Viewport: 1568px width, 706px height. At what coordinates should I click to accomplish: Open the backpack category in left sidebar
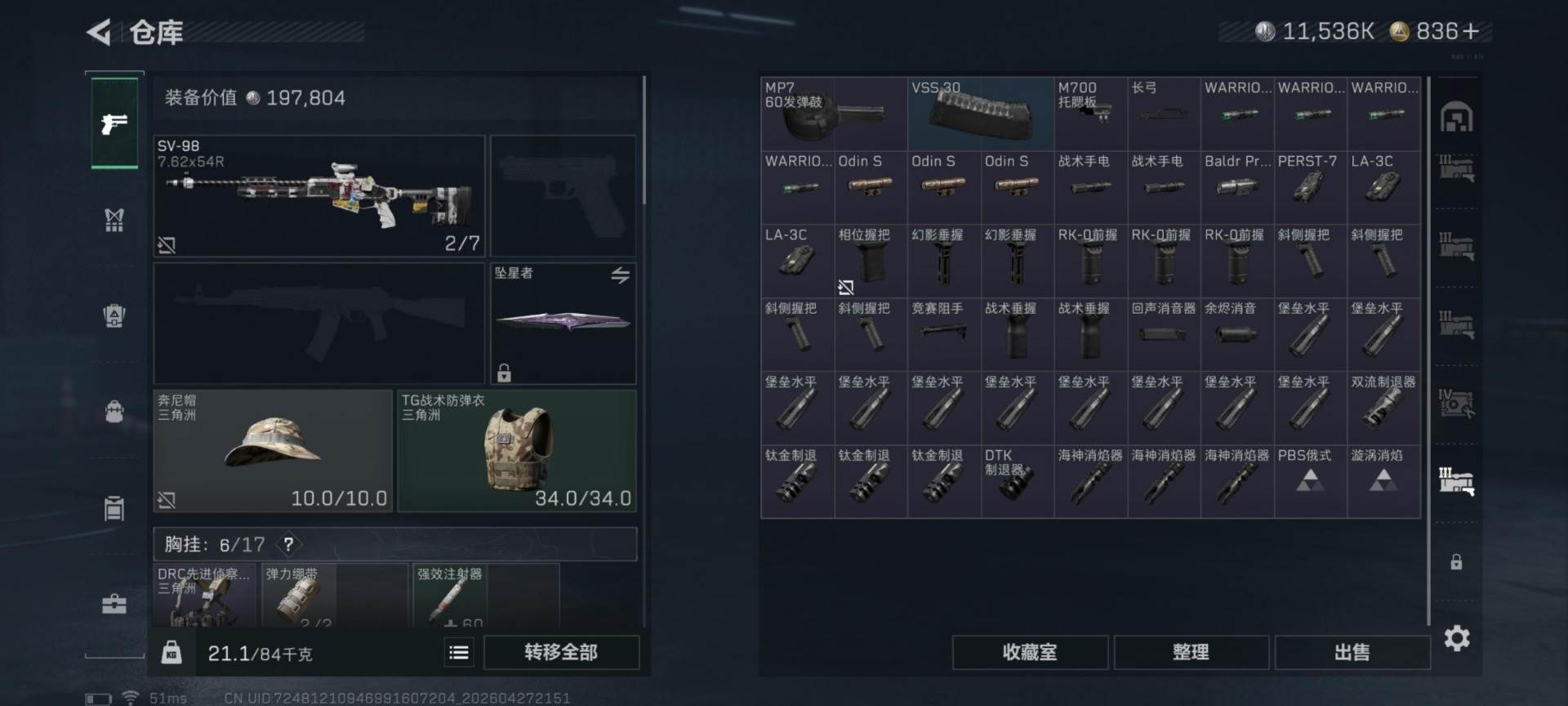pyautogui.click(x=114, y=411)
